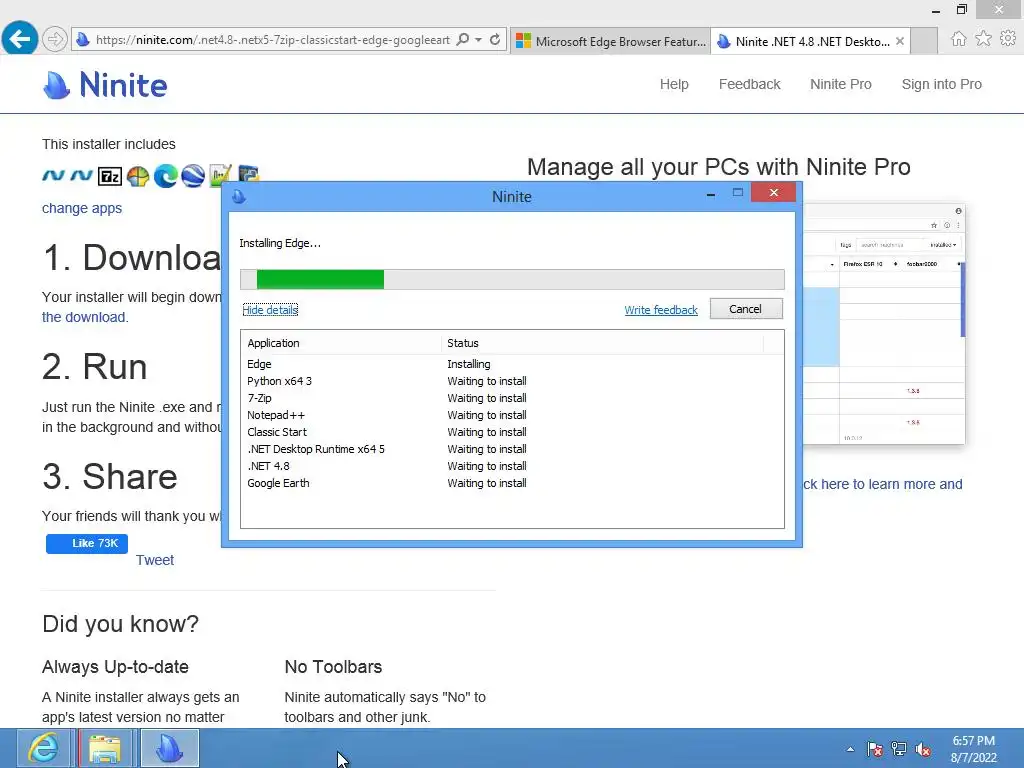Click the Action Center flag tray icon
Image resolution: width=1024 pixels, height=768 pixels.
(x=874, y=749)
